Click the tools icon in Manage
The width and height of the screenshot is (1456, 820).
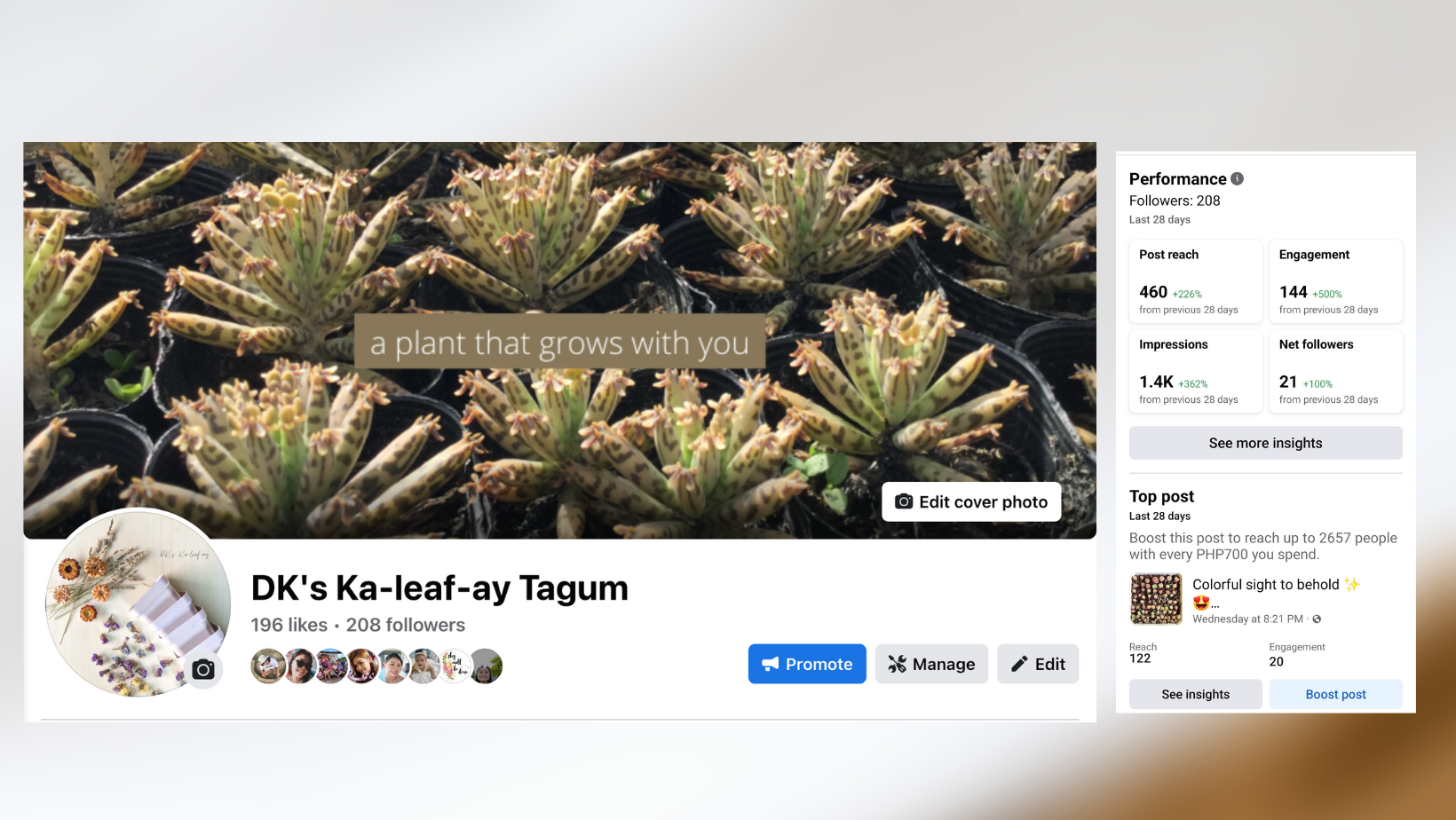point(897,664)
